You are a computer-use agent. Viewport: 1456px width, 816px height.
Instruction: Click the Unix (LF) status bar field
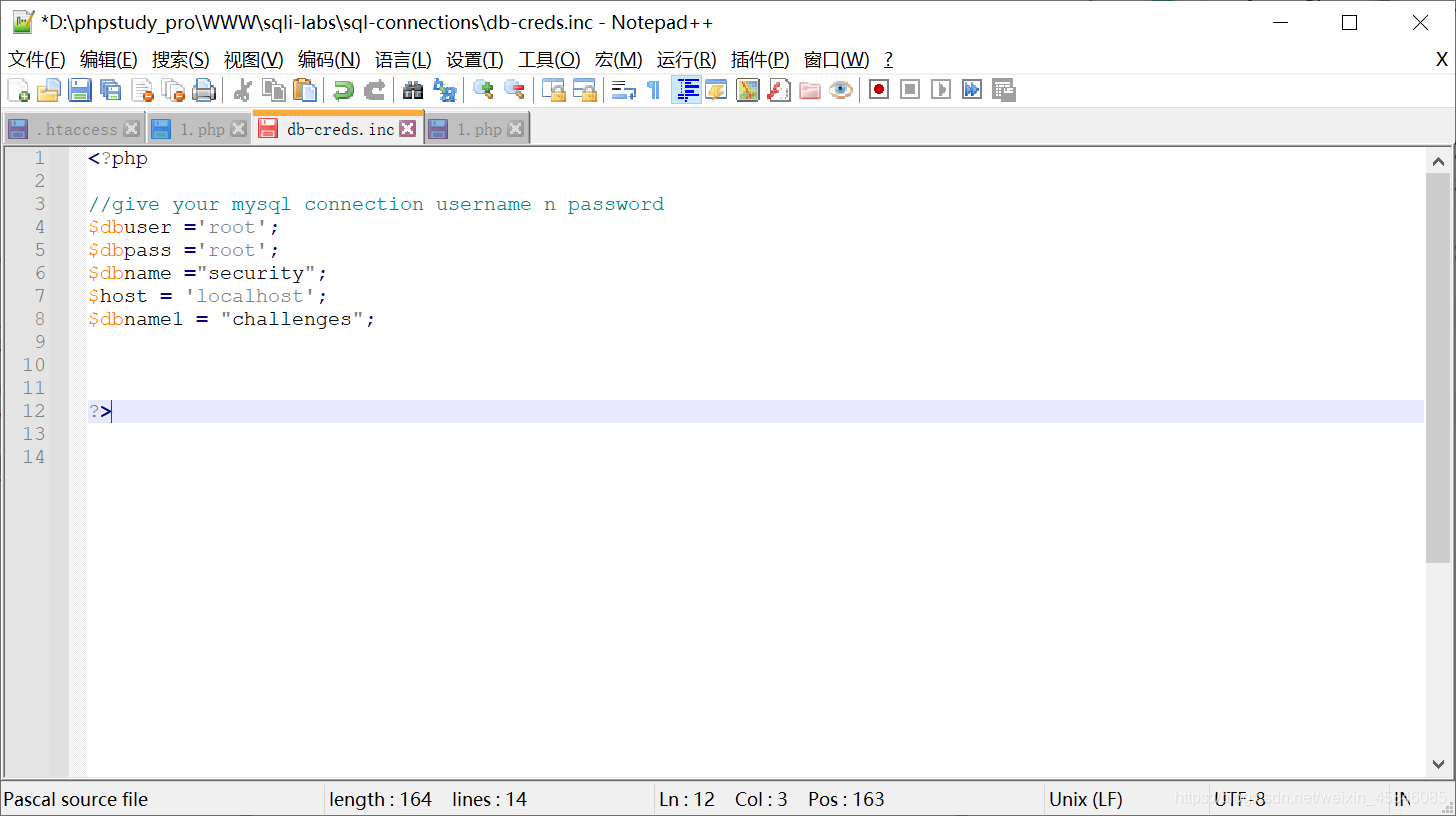coord(1085,799)
